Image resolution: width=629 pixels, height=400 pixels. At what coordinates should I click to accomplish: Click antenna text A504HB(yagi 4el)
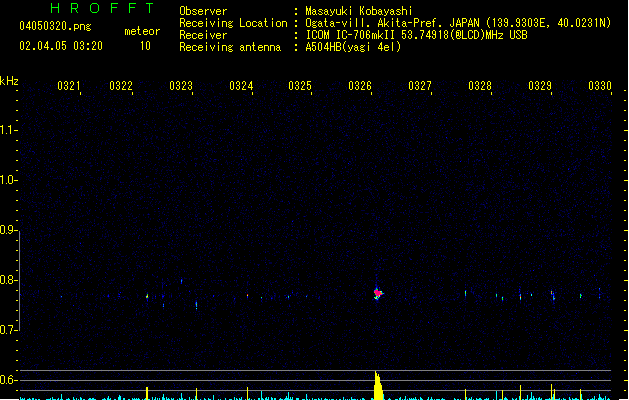(353, 47)
